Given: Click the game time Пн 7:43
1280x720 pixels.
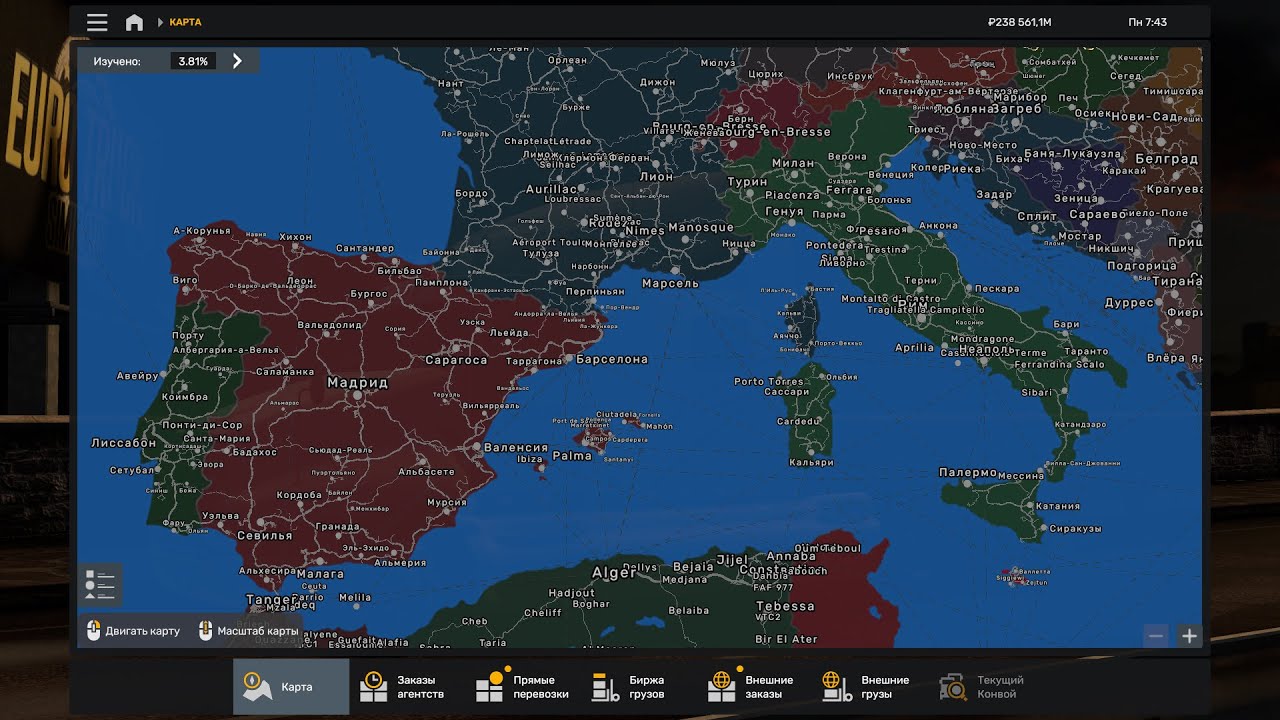Looking at the screenshot, I should [x=1147, y=22].
